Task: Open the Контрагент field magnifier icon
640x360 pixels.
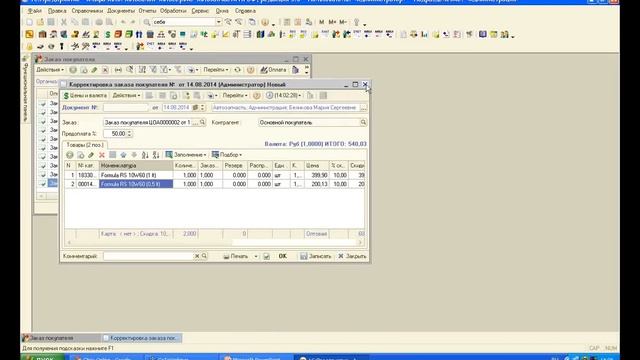Action: 363,122
